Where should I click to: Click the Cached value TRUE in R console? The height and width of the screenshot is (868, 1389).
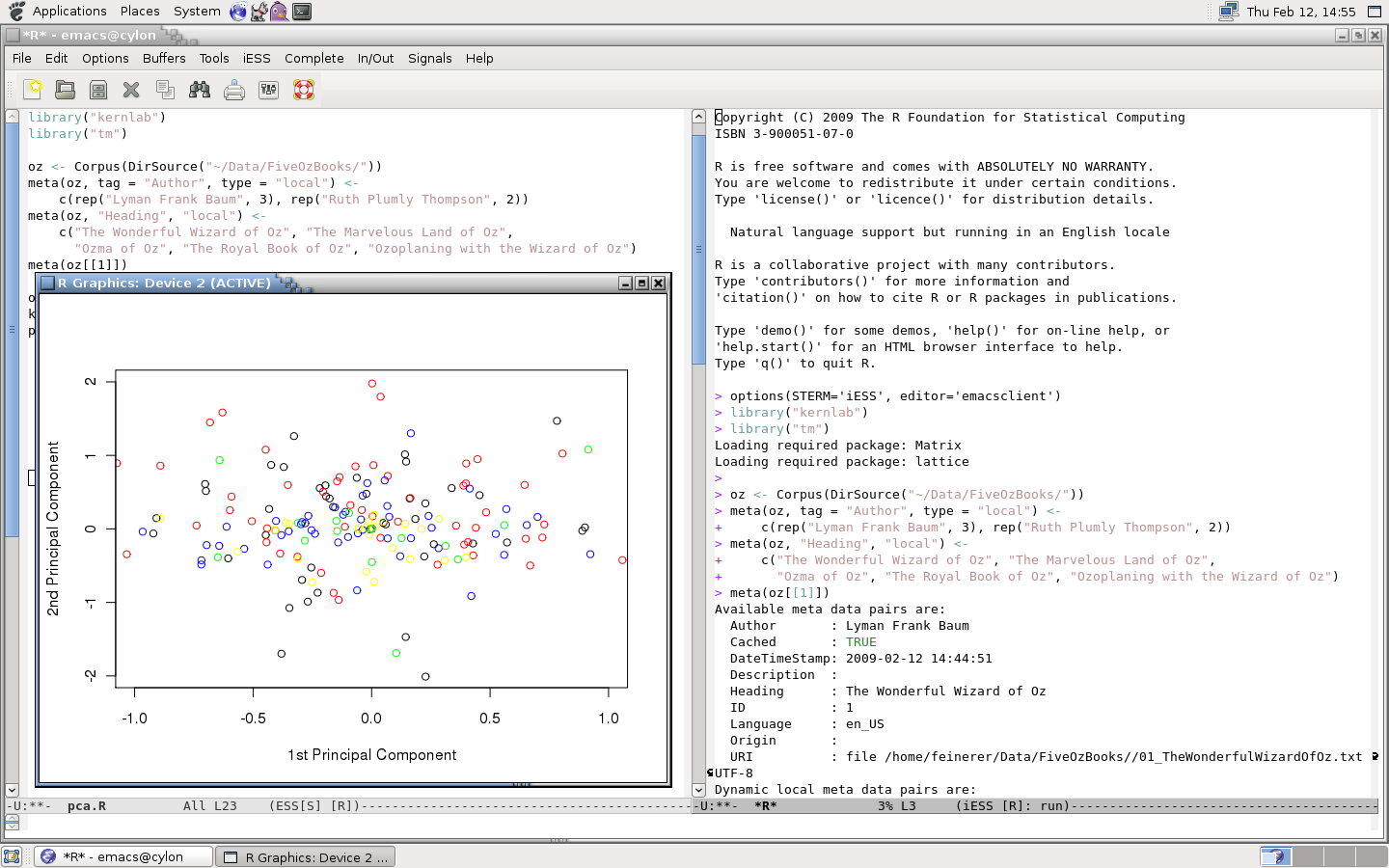point(861,642)
